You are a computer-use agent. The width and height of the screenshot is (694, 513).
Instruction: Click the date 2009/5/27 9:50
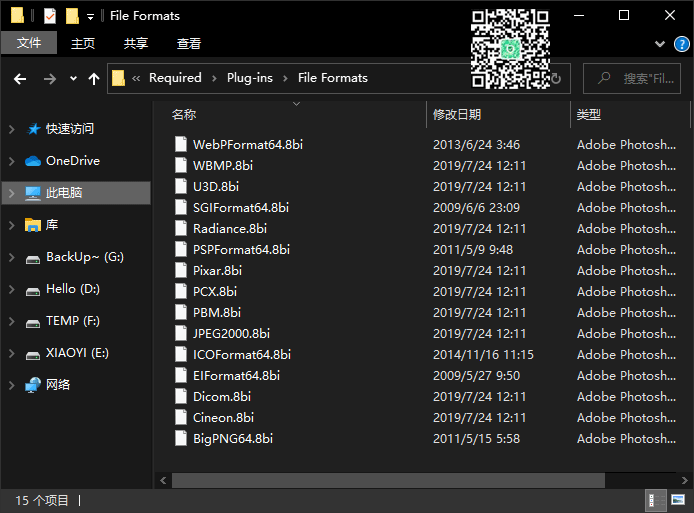[x=476, y=375]
